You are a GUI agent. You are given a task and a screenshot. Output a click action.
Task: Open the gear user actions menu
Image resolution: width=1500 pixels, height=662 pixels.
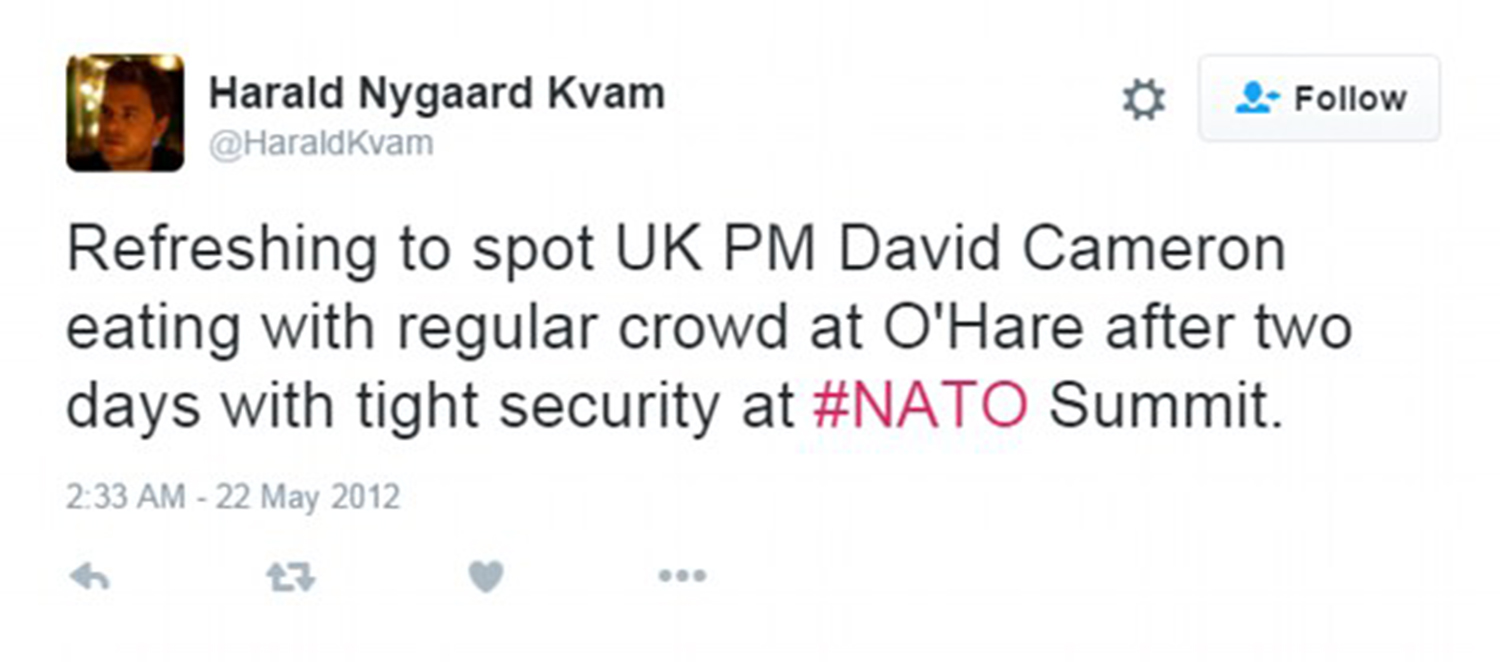tap(1144, 100)
